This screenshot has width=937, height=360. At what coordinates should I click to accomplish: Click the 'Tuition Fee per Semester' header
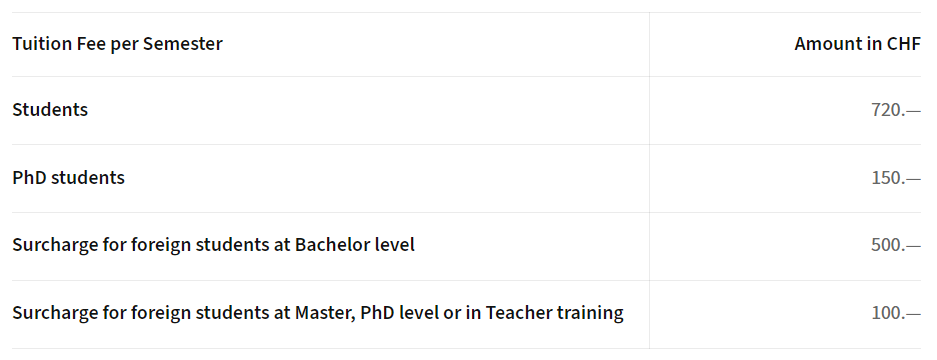(x=117, y=44)
